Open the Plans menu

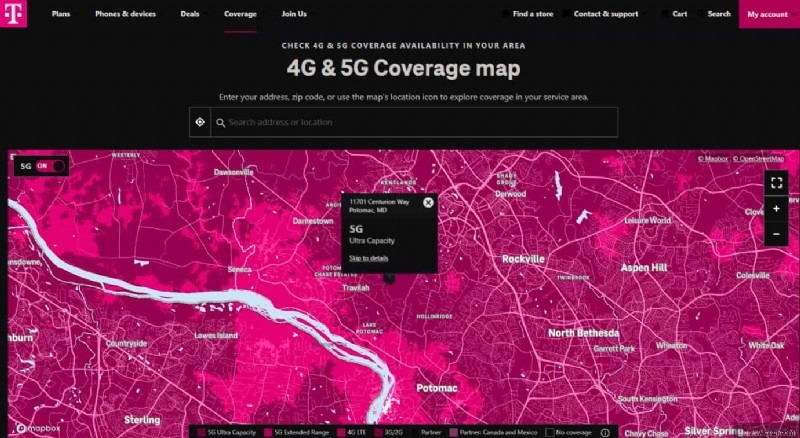[x=61, y=14]
